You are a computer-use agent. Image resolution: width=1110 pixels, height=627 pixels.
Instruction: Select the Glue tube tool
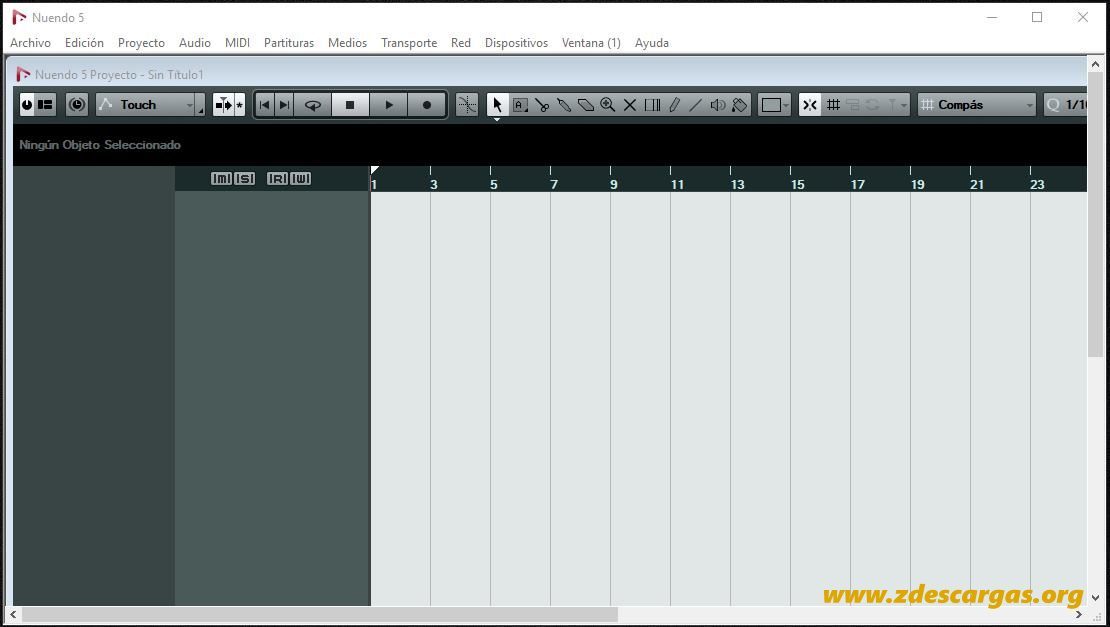[x=564, y=105]
